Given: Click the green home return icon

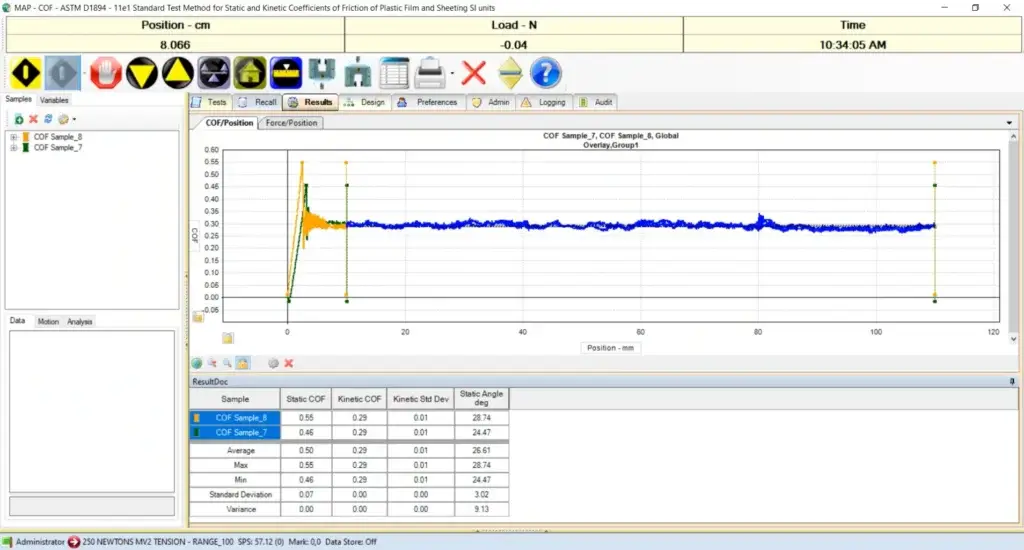Looking at the screenshot, I should (x=250, y=73).
